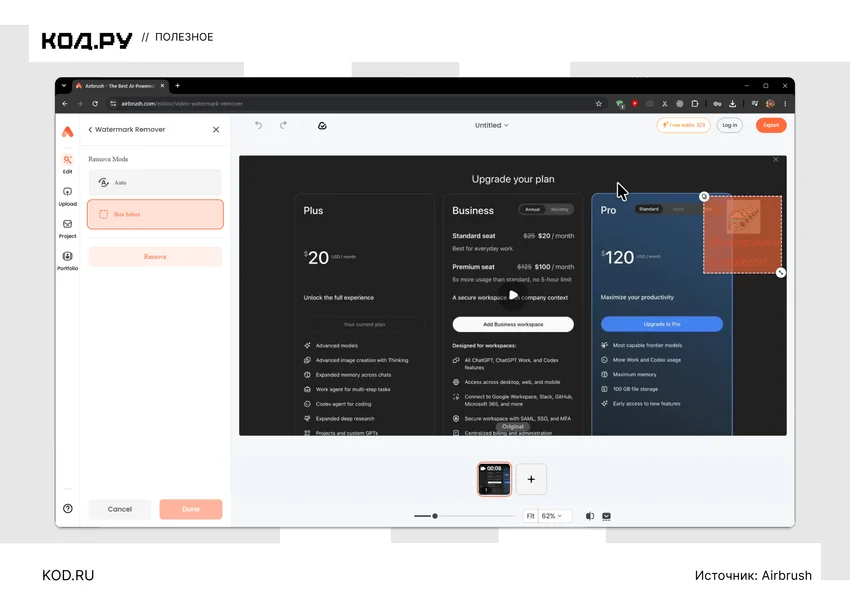Image resolution: width=850 pixels, height=605 pixels.
Task: Redo the last edit
Action: (284, 125)
